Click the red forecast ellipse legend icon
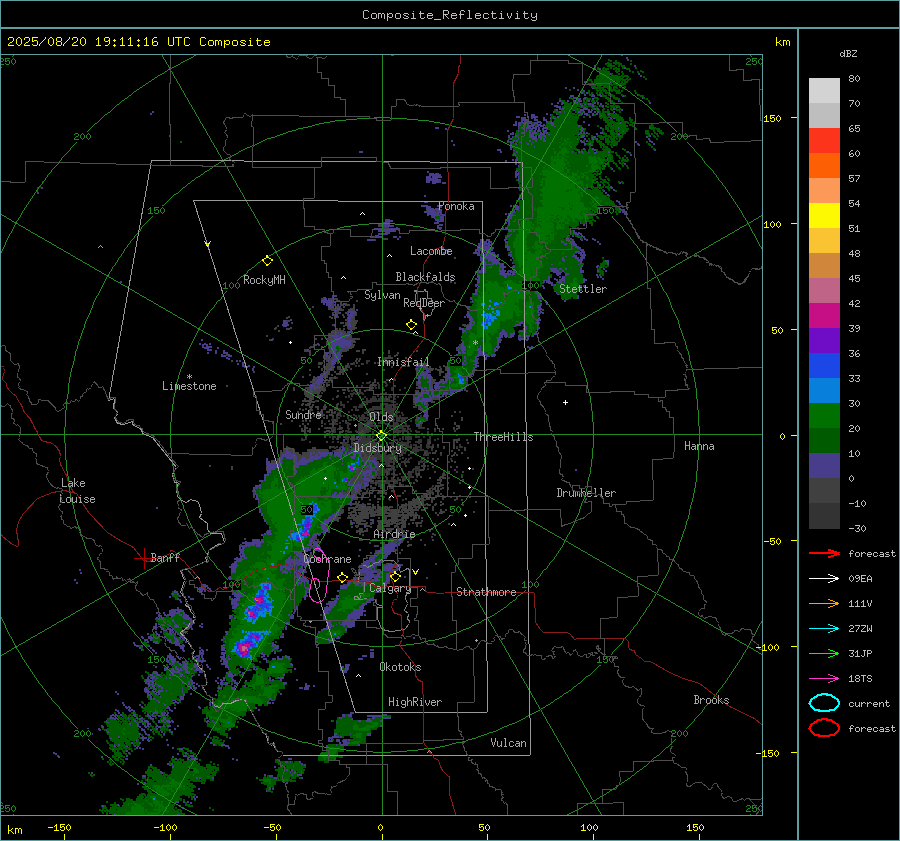 (x=824, y=728)
